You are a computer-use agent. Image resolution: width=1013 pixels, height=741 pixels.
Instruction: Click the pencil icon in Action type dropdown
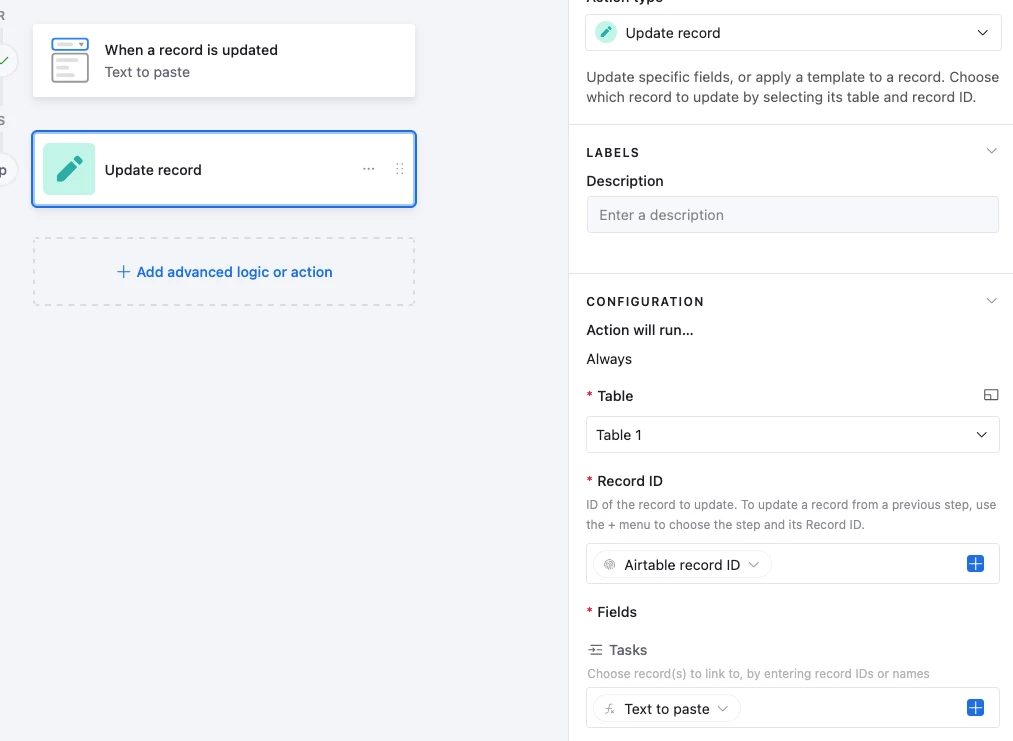(x=605, y=32)
